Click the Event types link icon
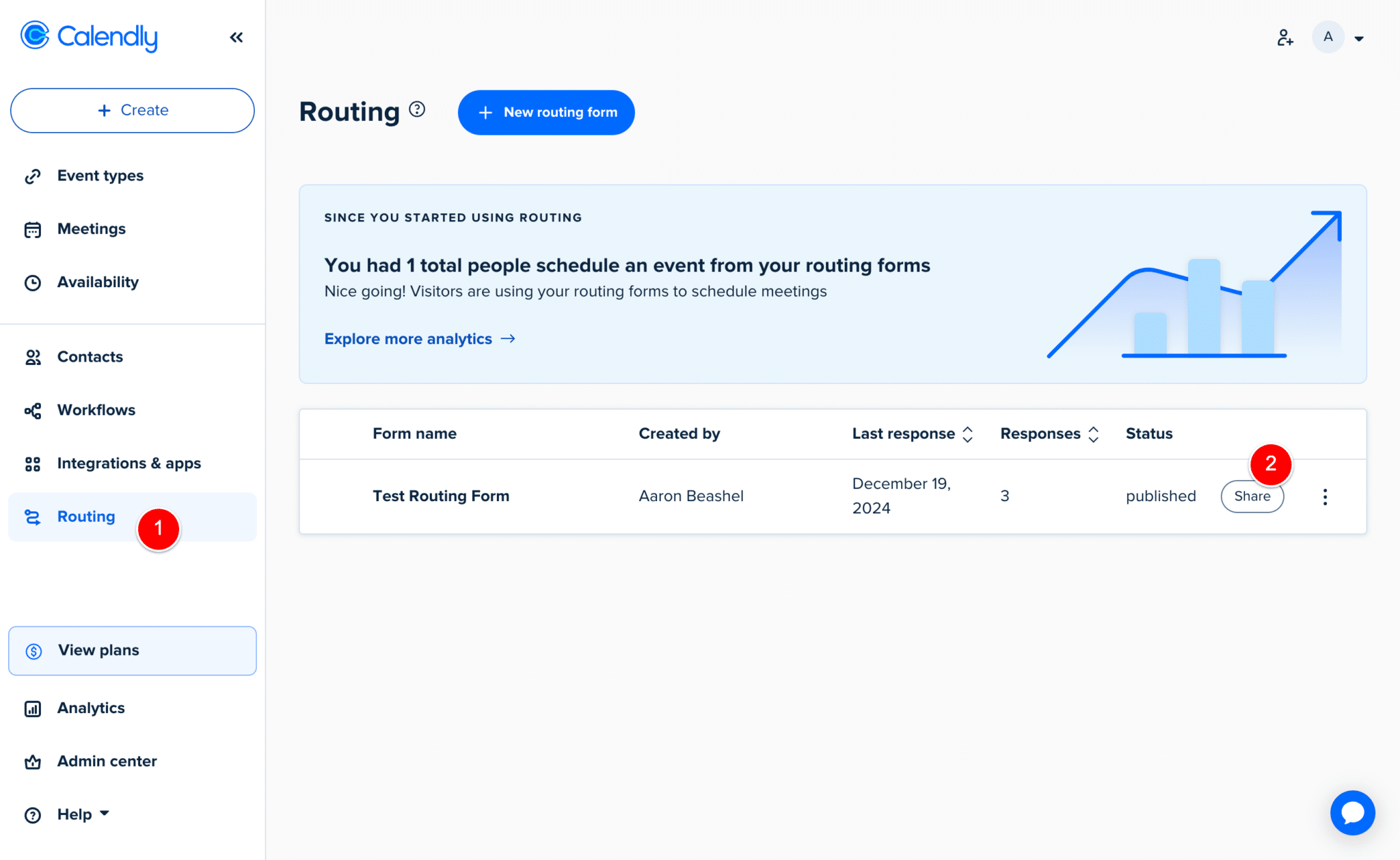Viewport: 1400px width, 860px height. [x=33, y=176]
